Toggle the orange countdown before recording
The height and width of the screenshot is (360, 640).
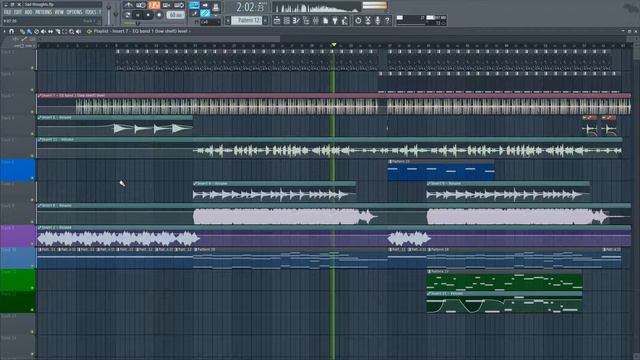point(154,4)
